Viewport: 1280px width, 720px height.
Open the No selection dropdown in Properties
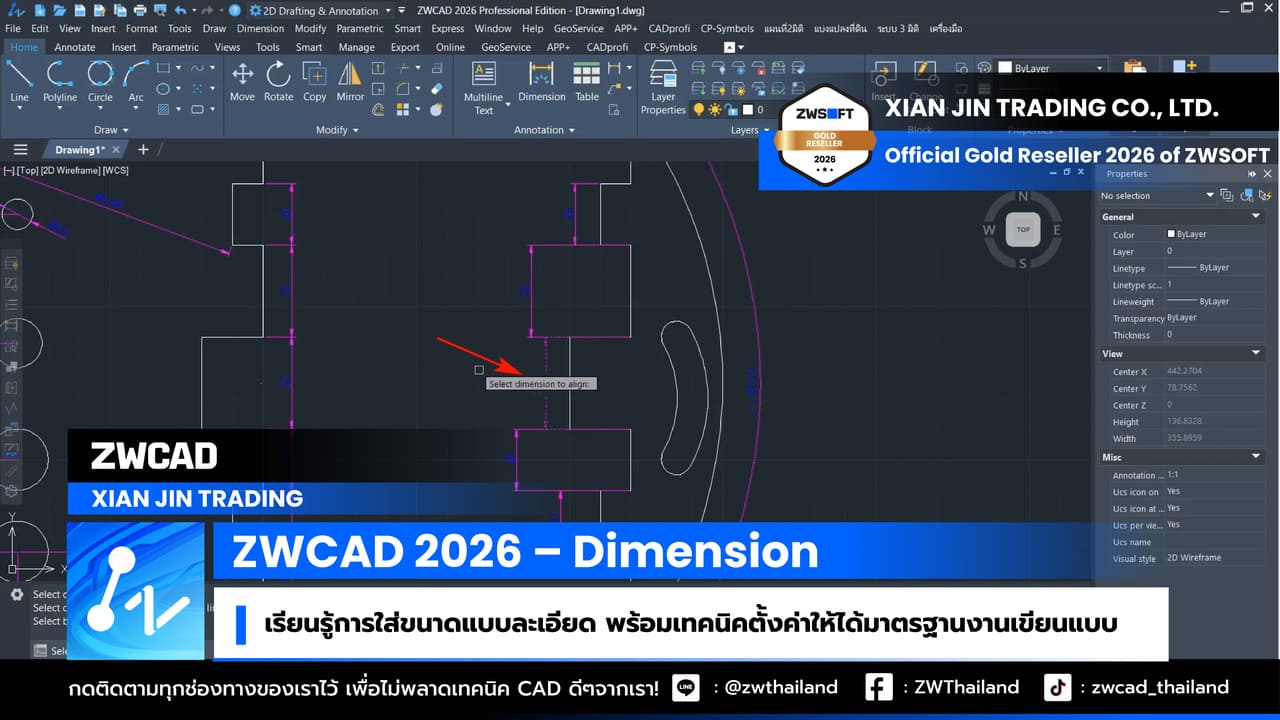point(1210,196)
